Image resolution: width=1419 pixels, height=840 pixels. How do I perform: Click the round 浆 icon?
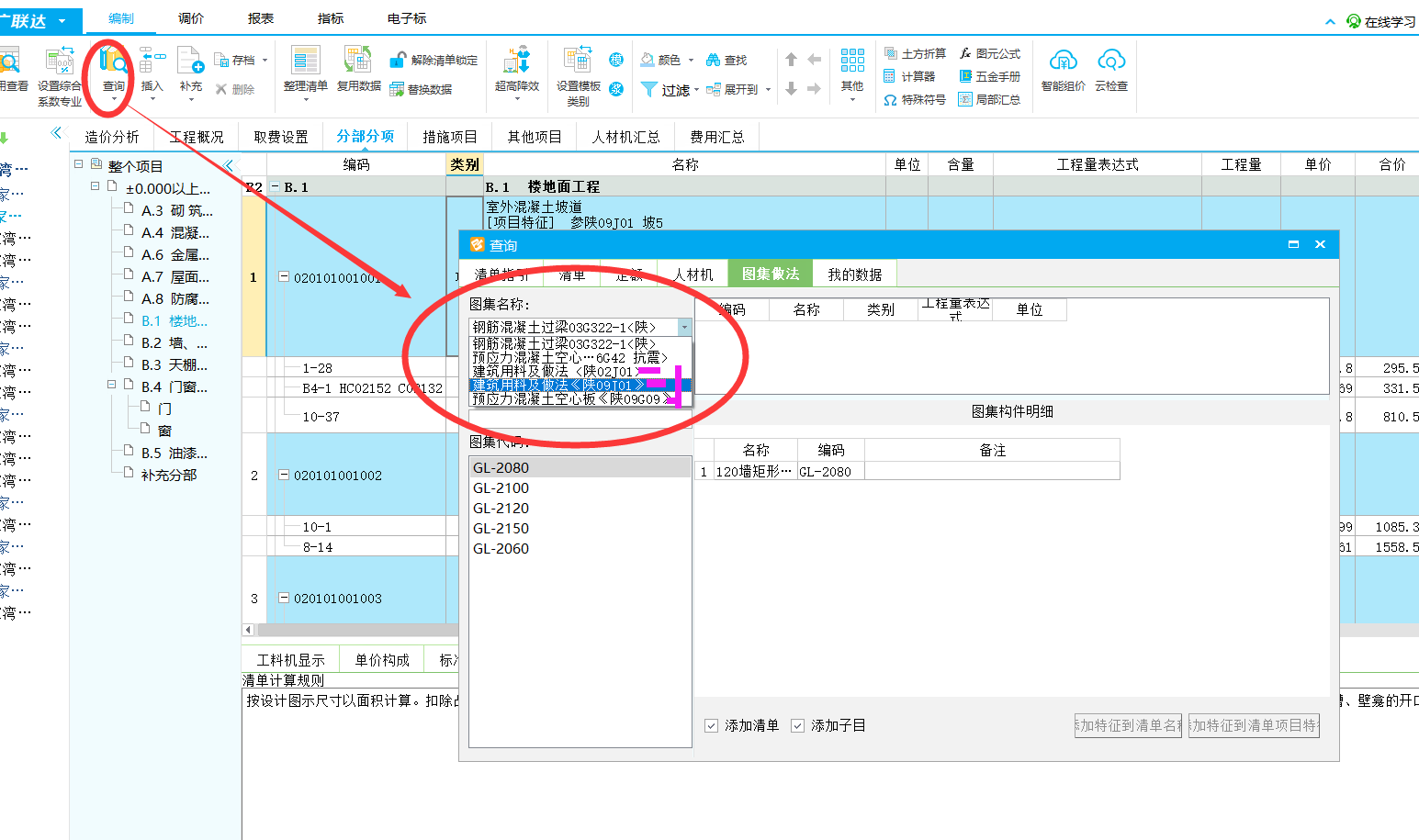pyautogui.click(x=616, y=89)
